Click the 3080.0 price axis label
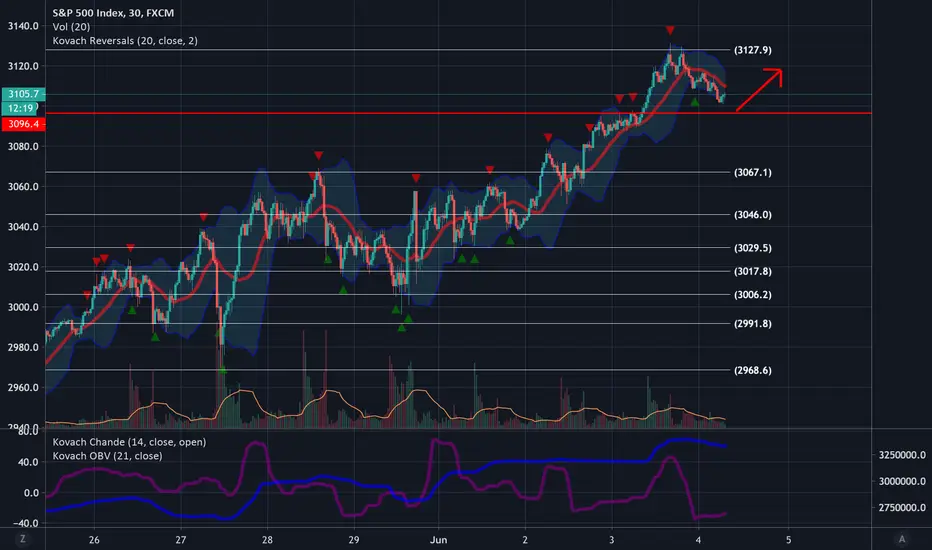The width and height of the screenshot is (932, 550). [x=23, y=146]
